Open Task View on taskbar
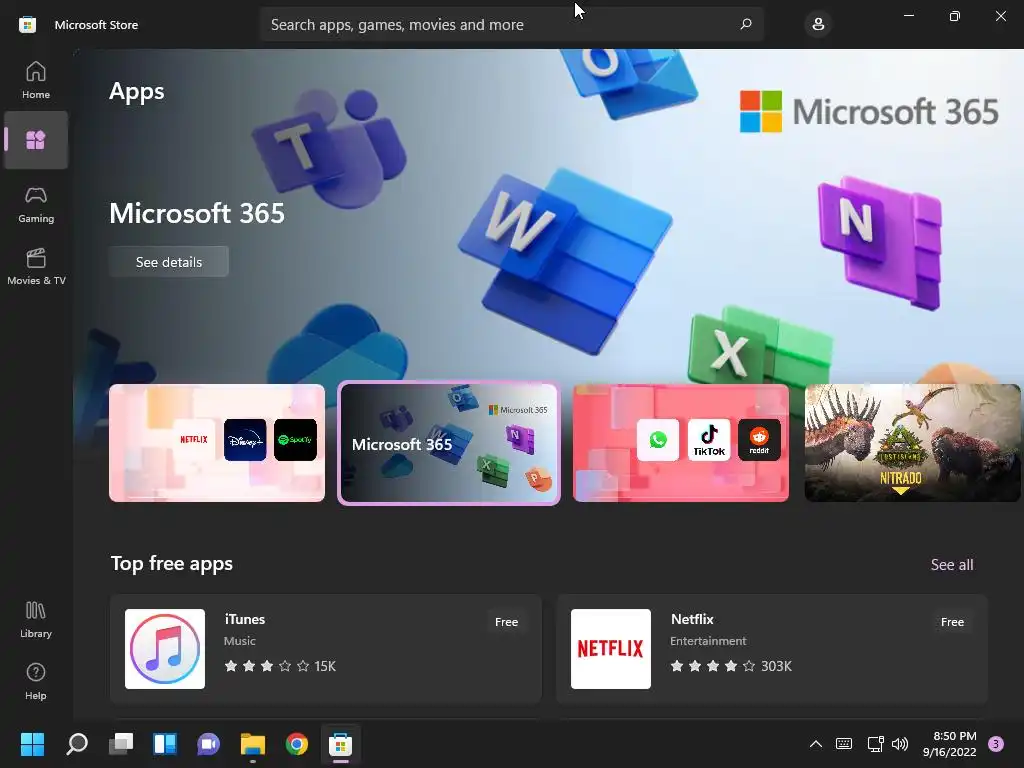The image size is (1024, 768). click(x=121, y=743)
